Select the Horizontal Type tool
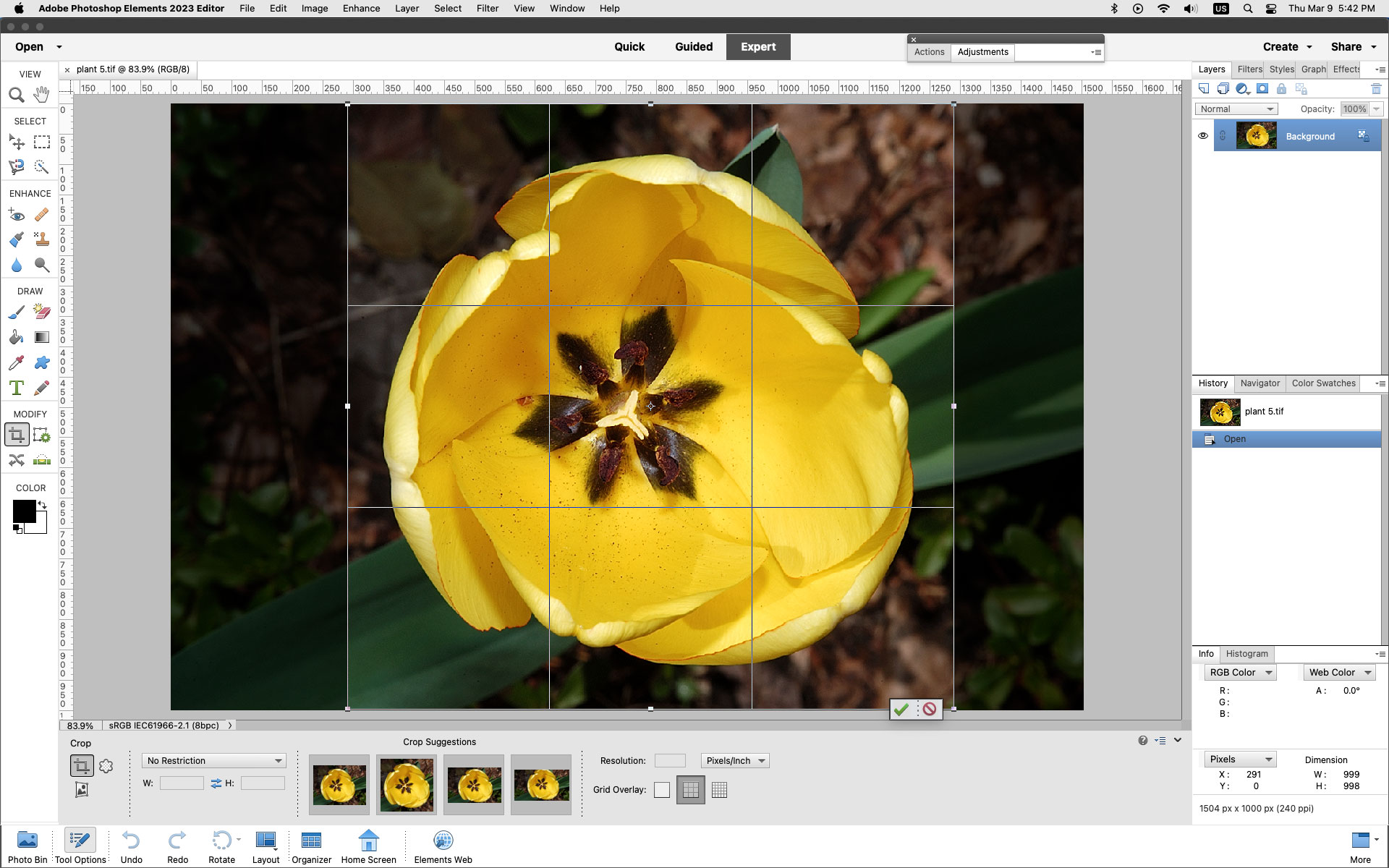1389x868 pixels. coord(16,388)
